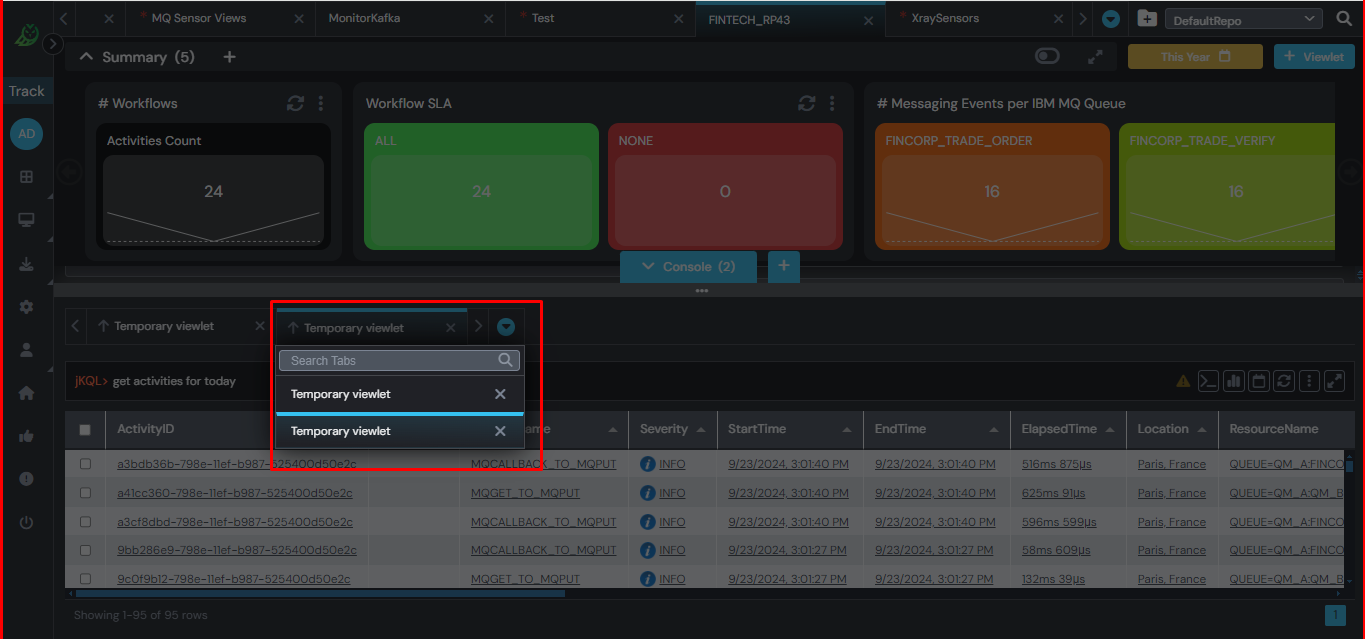This screenshot has height=639, width=1365.
Task: Click the + Viewlet button
Action: click(x=1314, y=57)
